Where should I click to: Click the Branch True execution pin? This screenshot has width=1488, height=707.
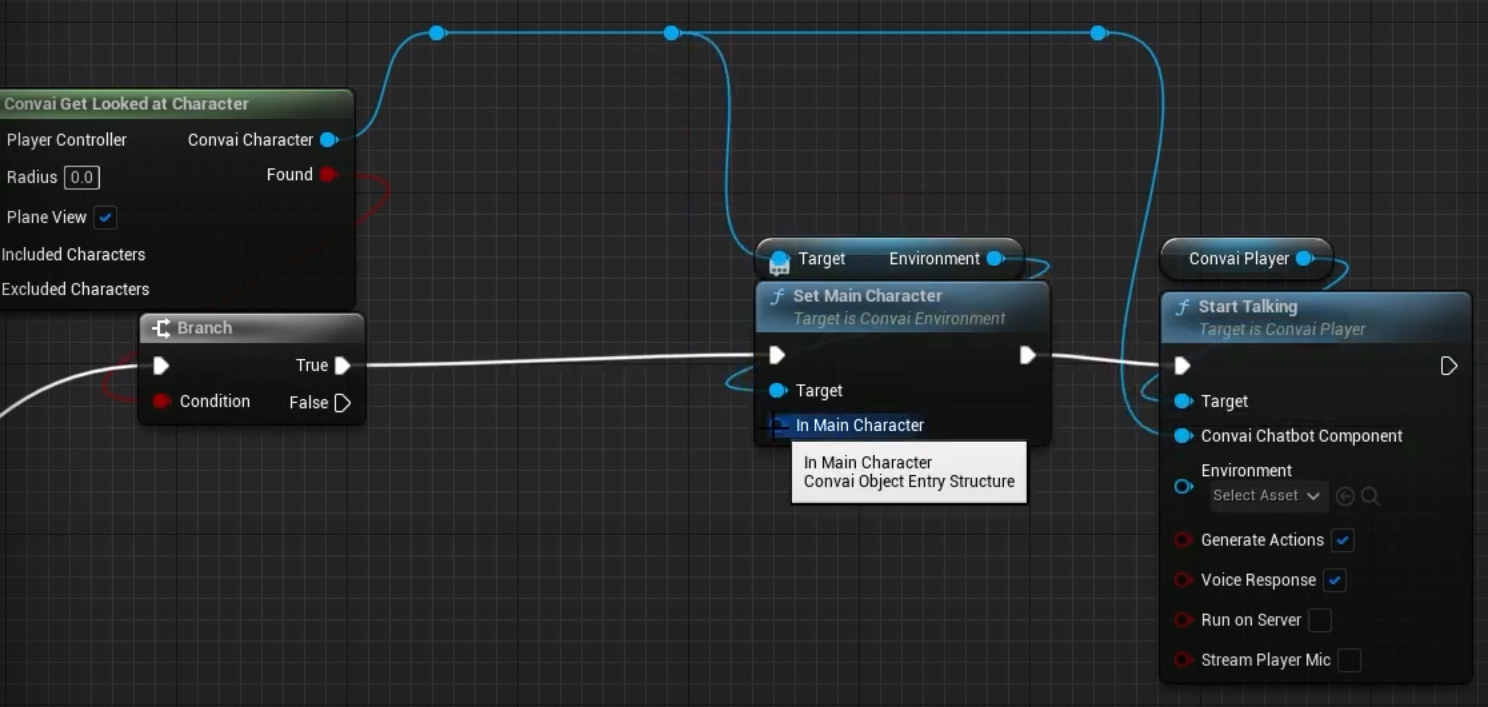pos(342,365)
